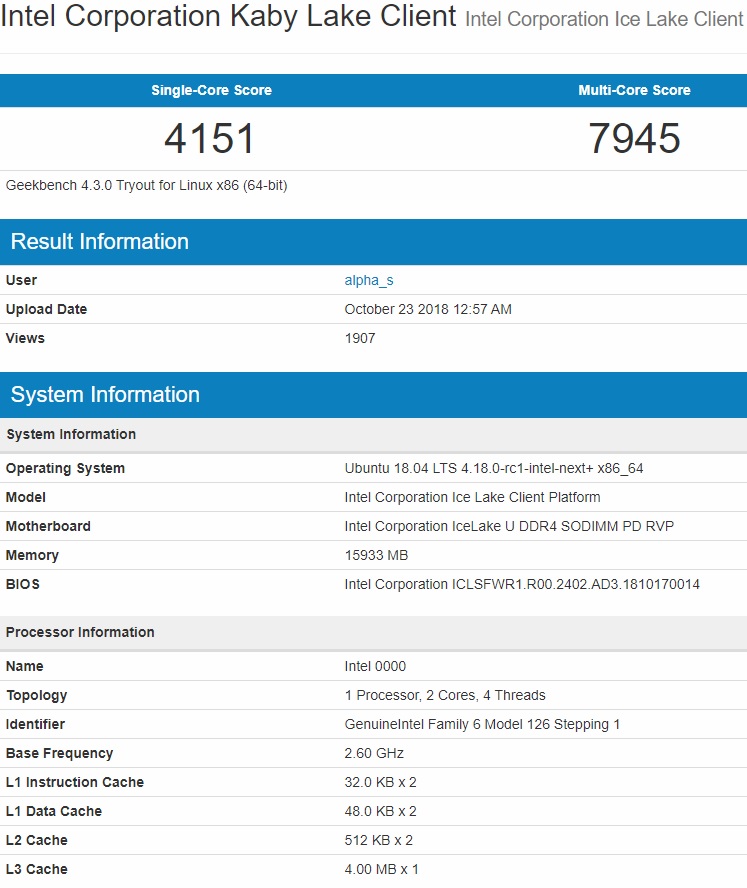Click the Processor Information subheading
This screenshot has height=888, width=747.
click(x=80, y=632)
